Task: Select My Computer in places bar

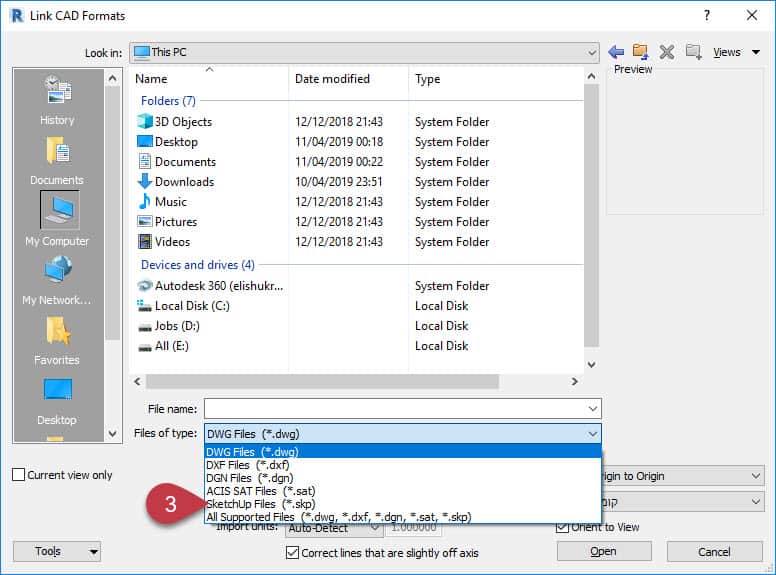Action: [x=57, y=219]
